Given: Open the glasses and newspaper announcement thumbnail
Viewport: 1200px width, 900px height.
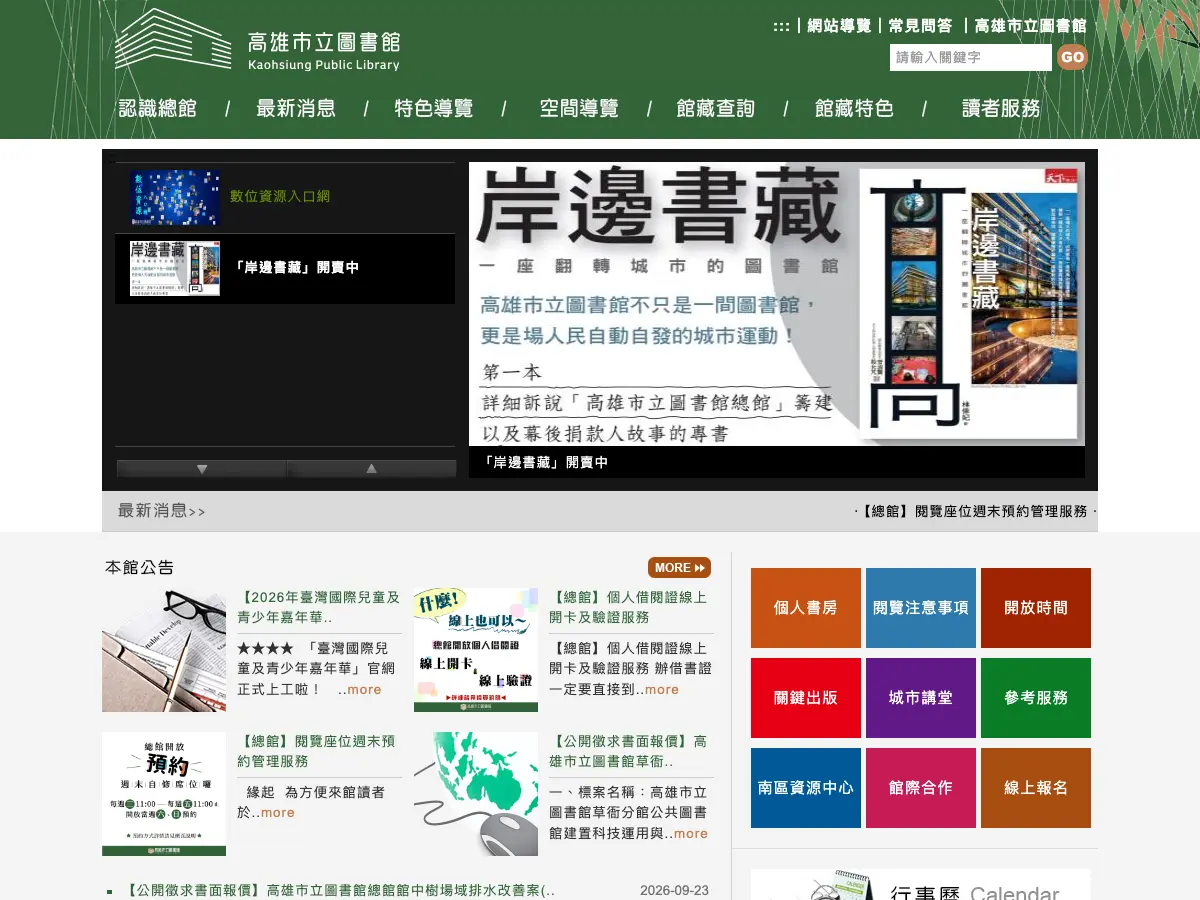Looking at the screenshot, I should 164,650.
